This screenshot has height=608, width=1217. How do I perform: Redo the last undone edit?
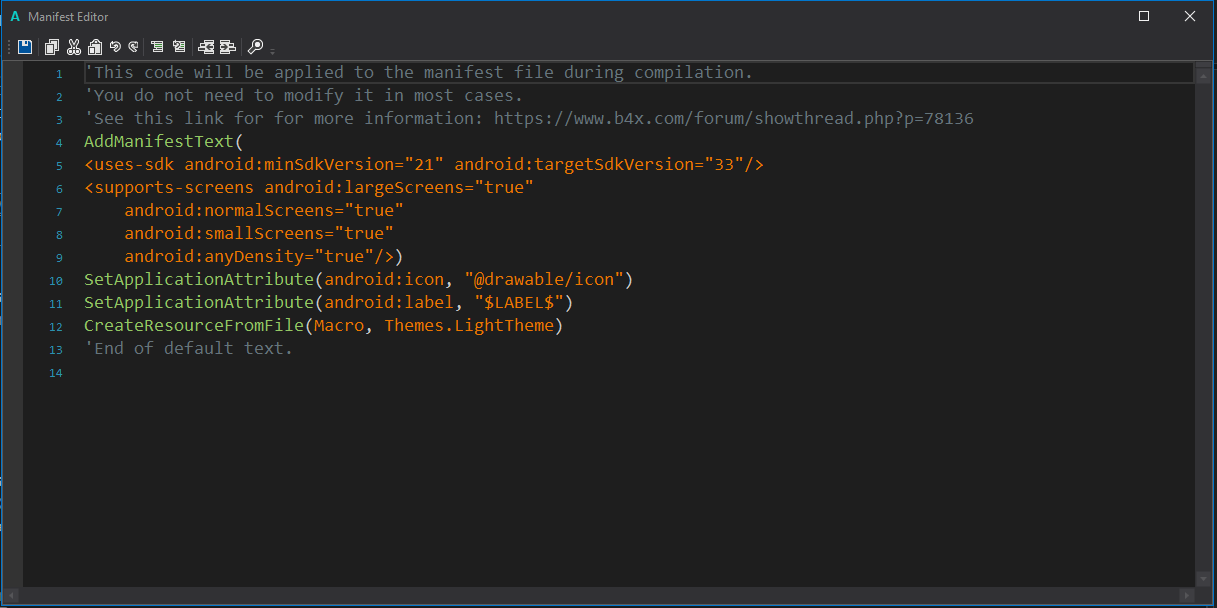click(133, 46)
